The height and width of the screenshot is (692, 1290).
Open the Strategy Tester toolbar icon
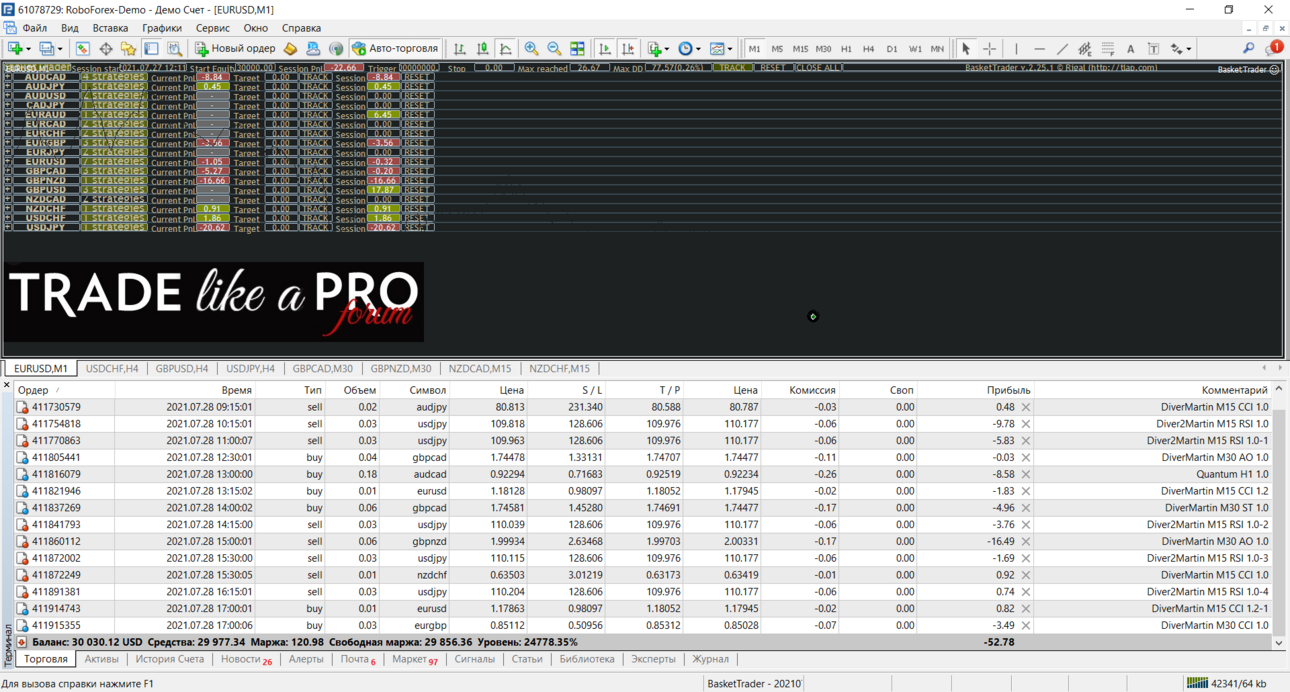(174, 48)
